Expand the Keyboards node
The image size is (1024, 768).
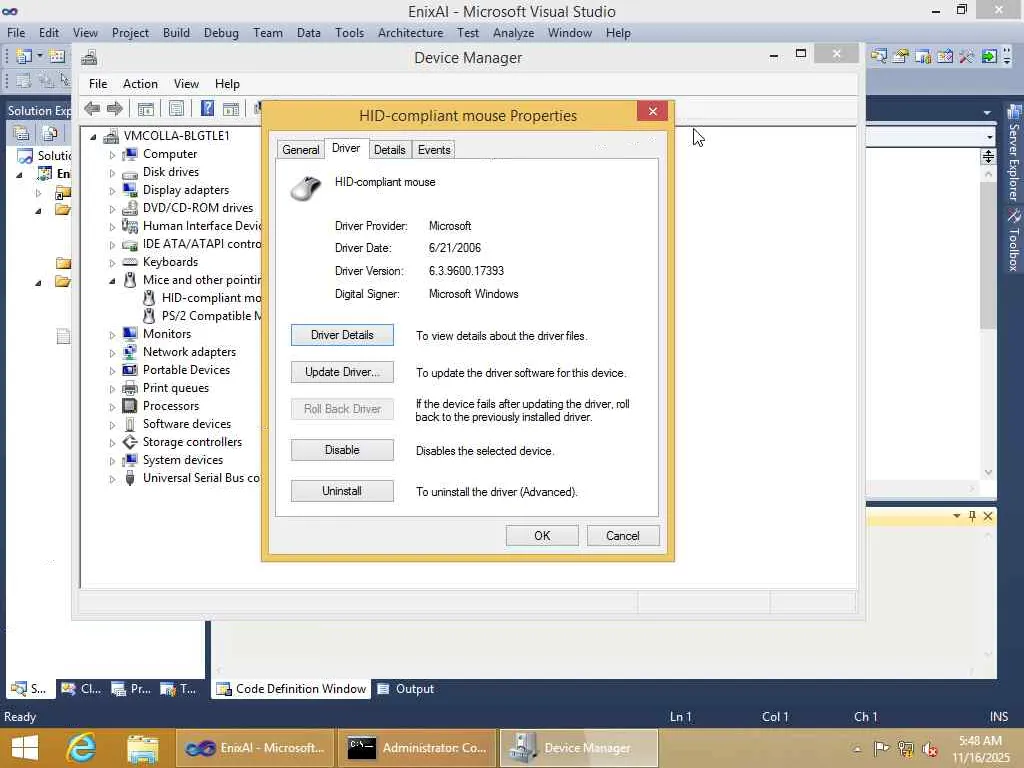112,263
